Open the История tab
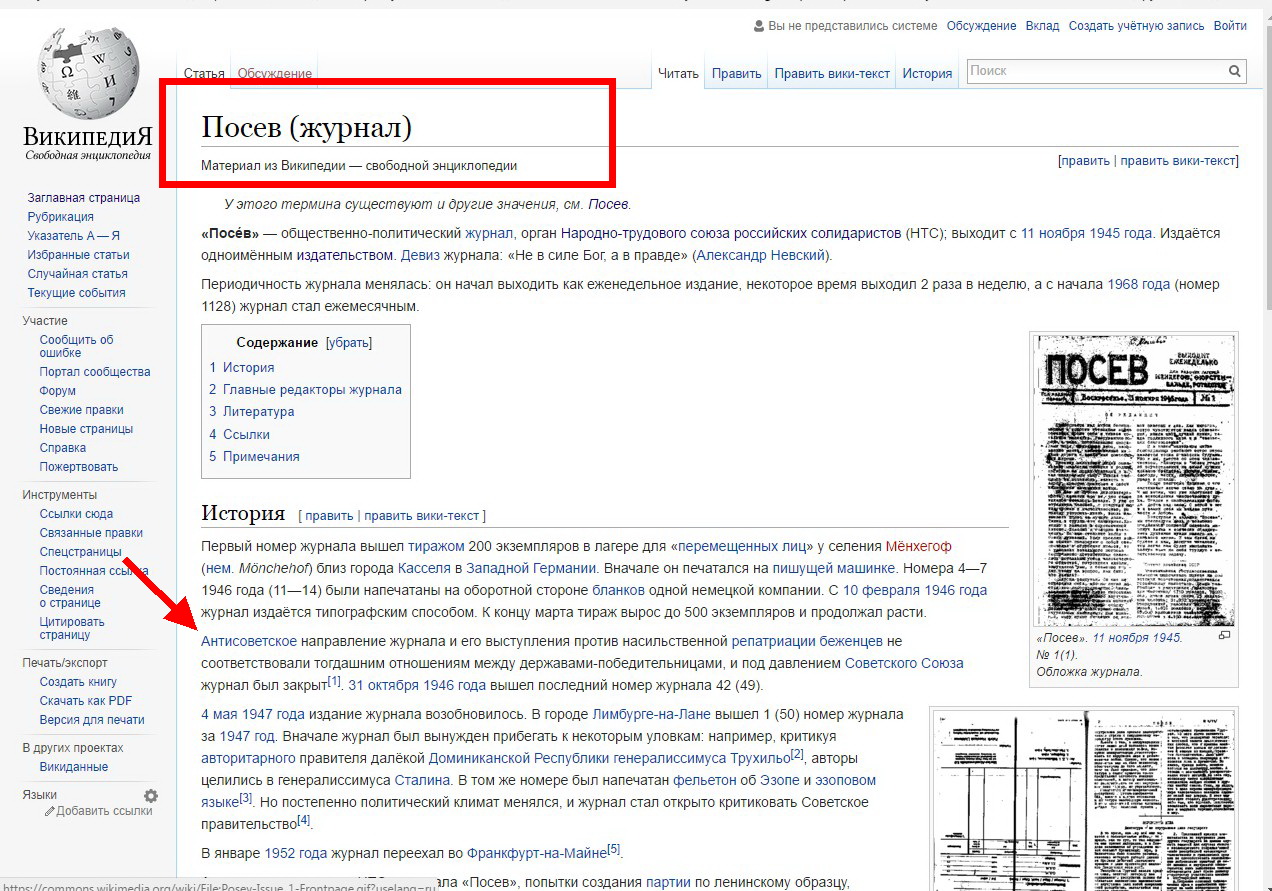This screenshot has height=891, width=1272. coord(927,73)
